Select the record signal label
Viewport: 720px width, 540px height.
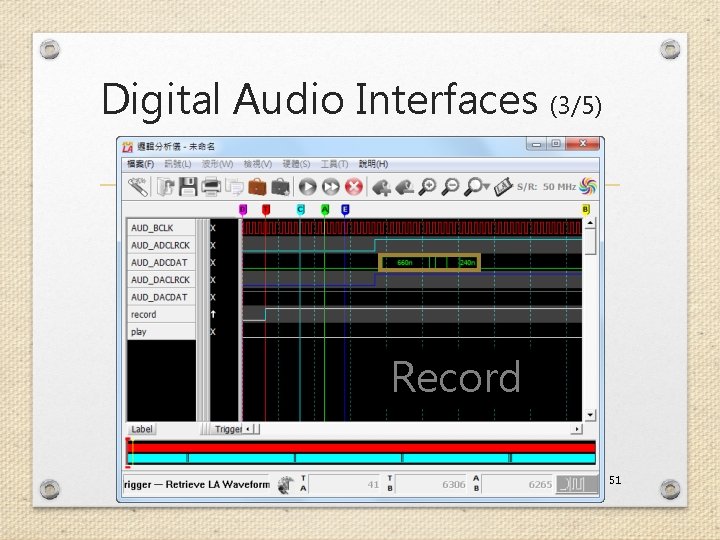(162, 315)
